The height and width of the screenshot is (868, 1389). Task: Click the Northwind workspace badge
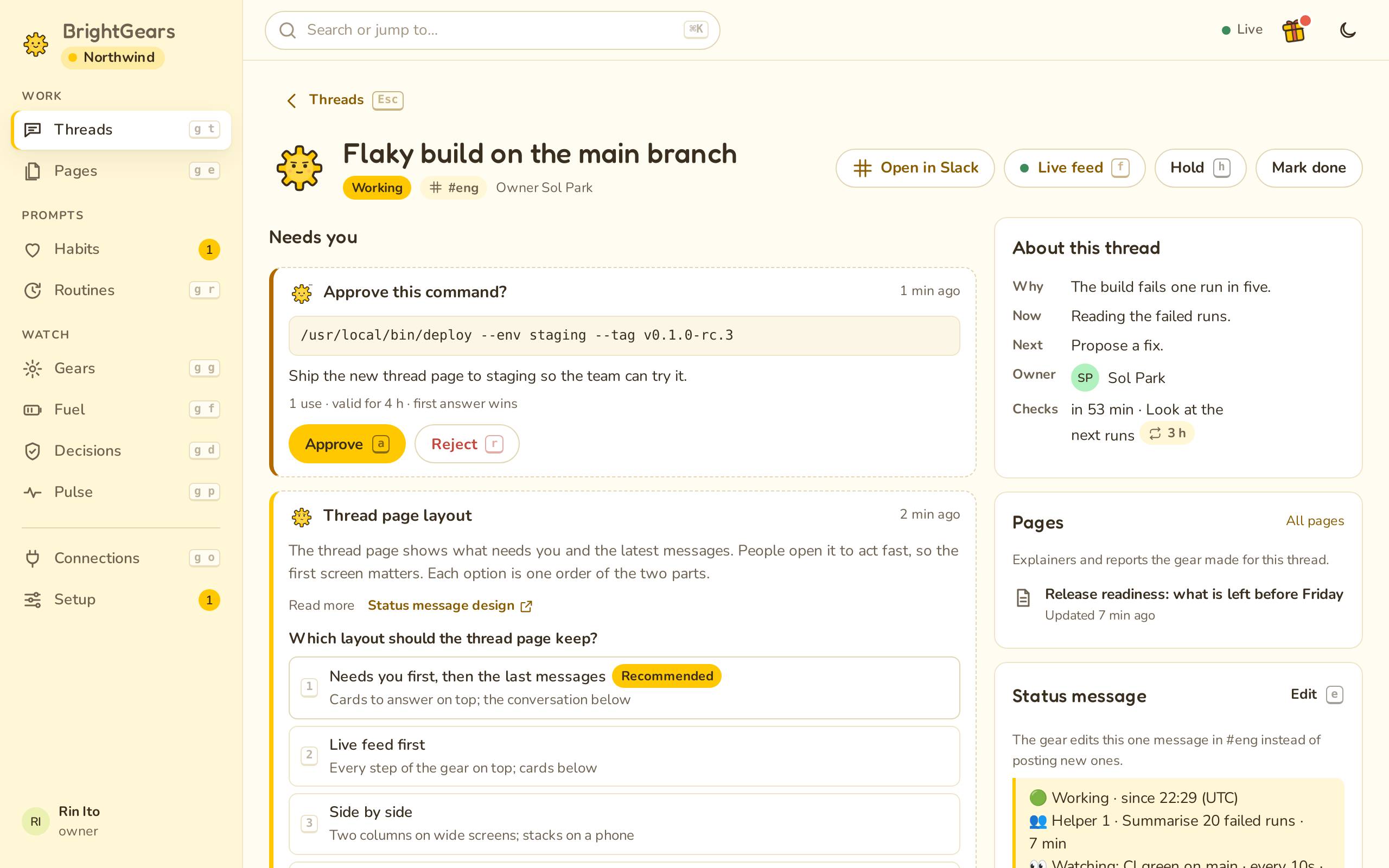(112, 58)
